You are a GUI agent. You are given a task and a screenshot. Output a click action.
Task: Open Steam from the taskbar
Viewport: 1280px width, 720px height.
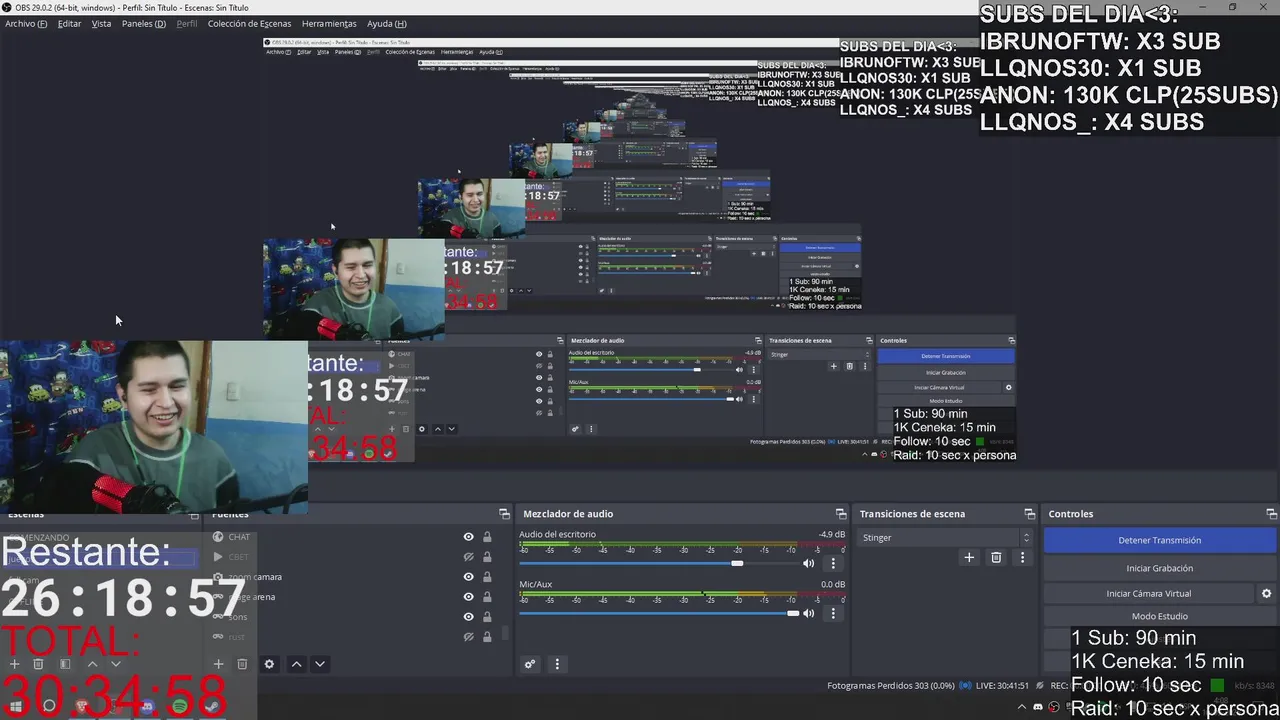pos(211,706)
